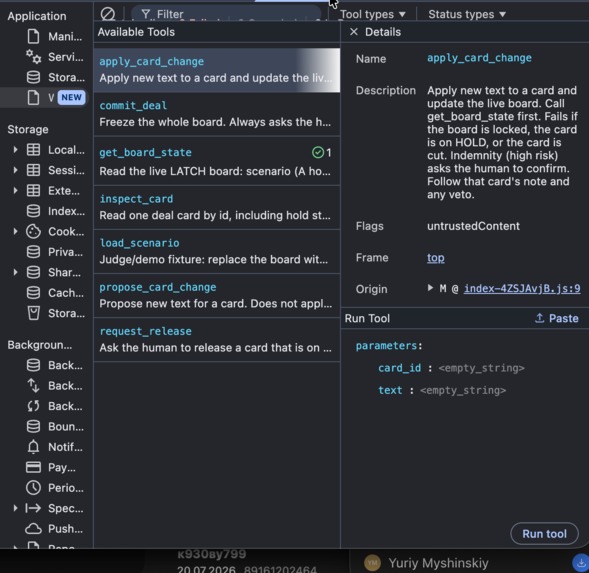Open the Push messaging cloud icon
The image size is (589, 573).
click(x=33, y=529)
